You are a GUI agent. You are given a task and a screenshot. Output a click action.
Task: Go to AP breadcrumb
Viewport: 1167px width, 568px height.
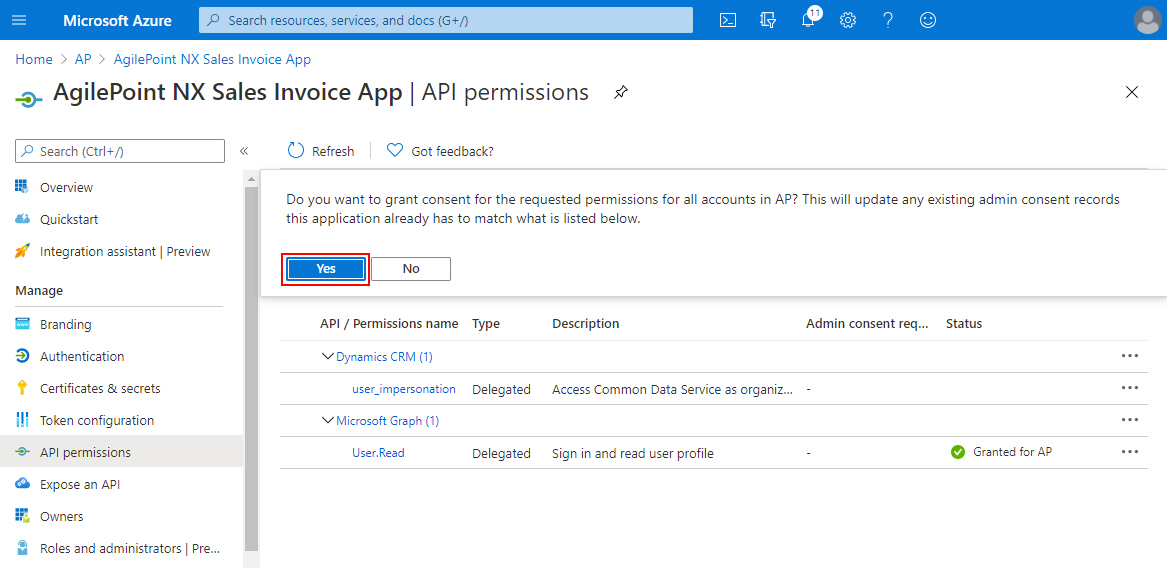click(x=83, y=60)
